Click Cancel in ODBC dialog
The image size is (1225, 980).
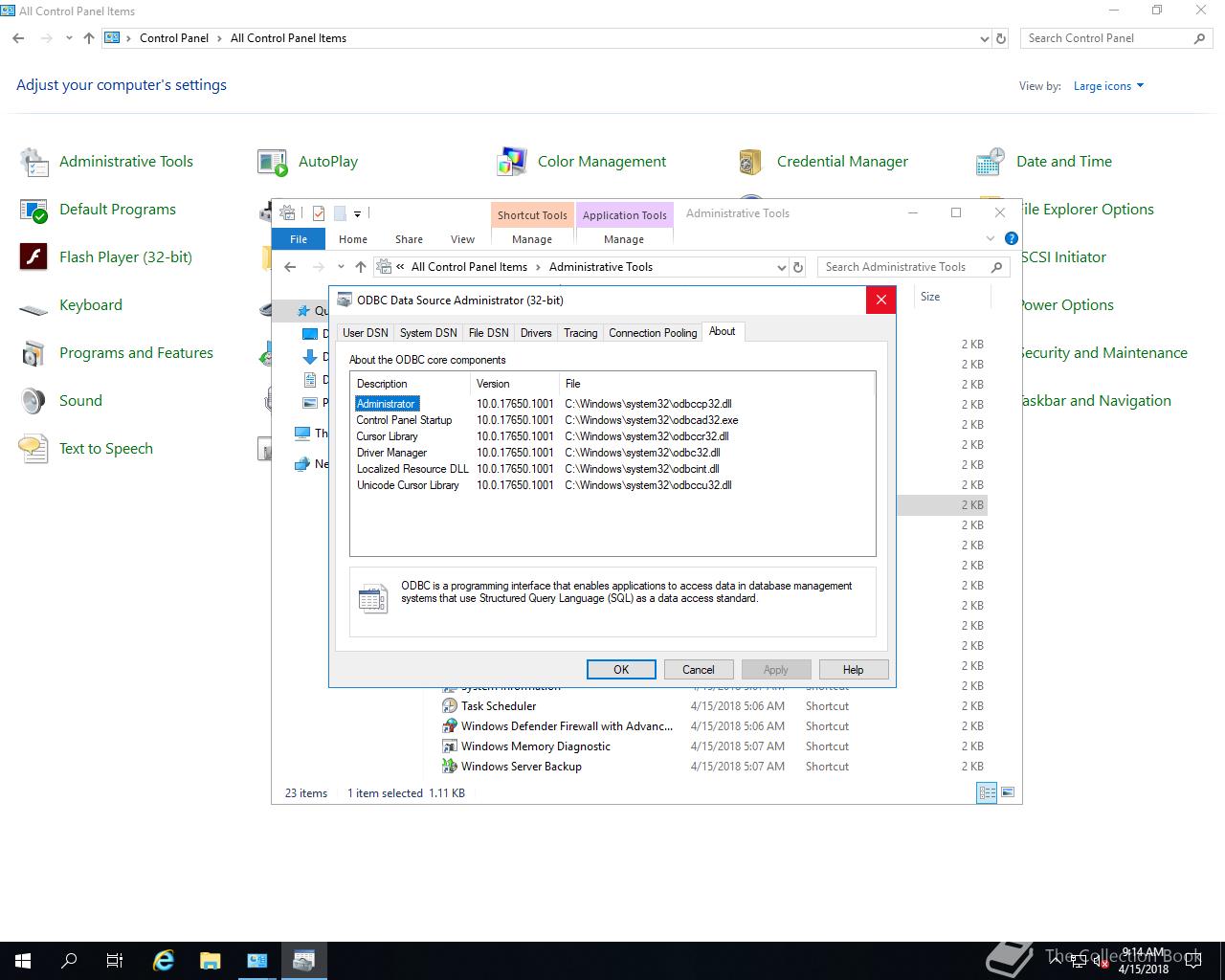click(699, 670)
